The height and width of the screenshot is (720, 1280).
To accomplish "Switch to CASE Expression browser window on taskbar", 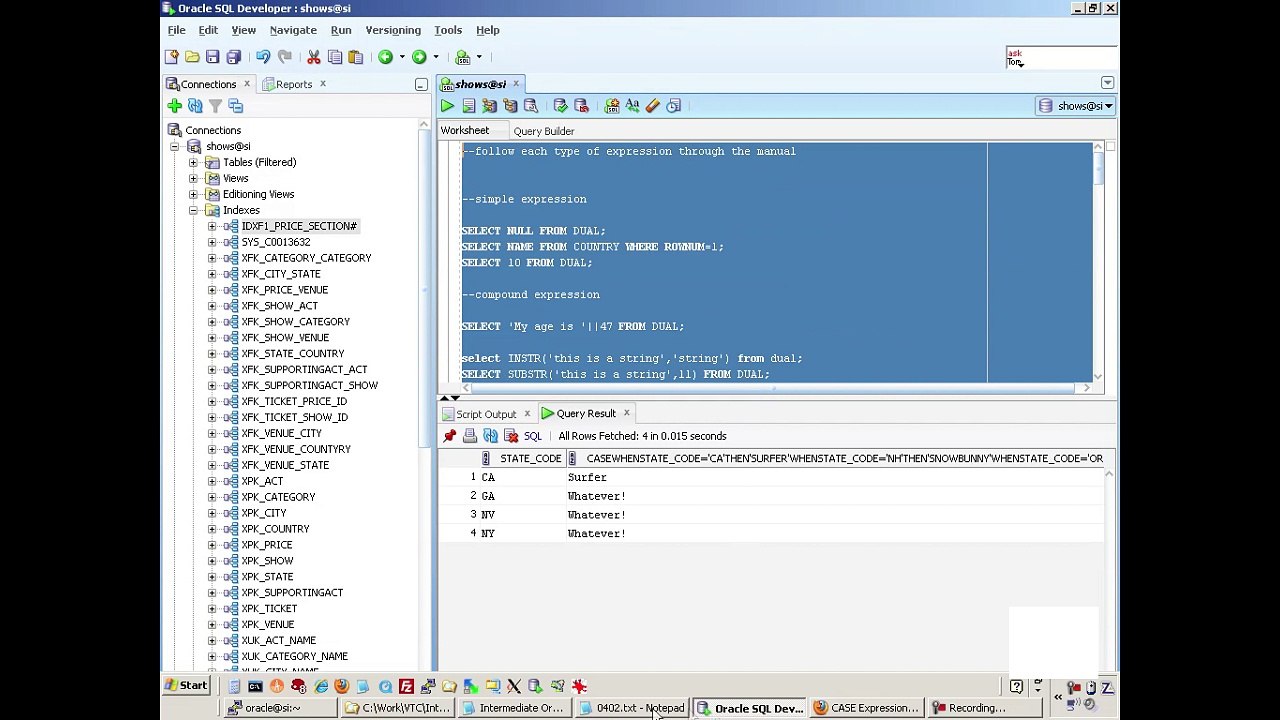I will pos(866,708).
